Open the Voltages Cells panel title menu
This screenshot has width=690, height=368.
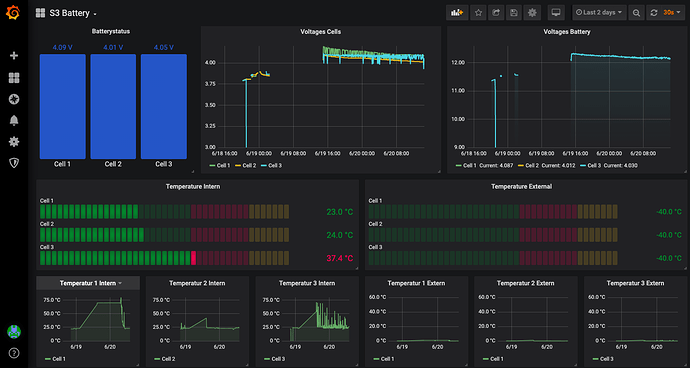[320, 32]
